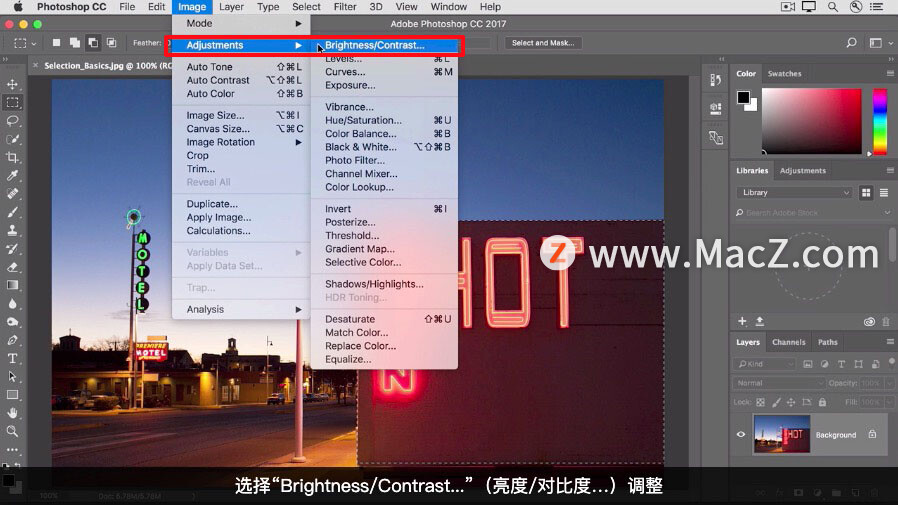Select Add to selection mode
This screenshot has width=898, height=505.
[x=74, y=43]
